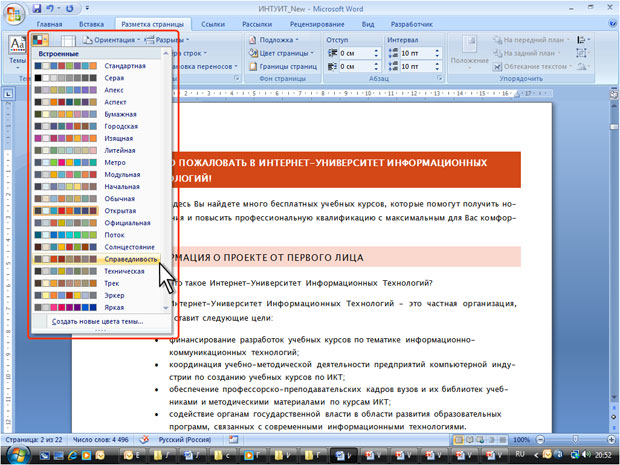Open Paragraph (Абзац) dialog launcher

point(440,78)
